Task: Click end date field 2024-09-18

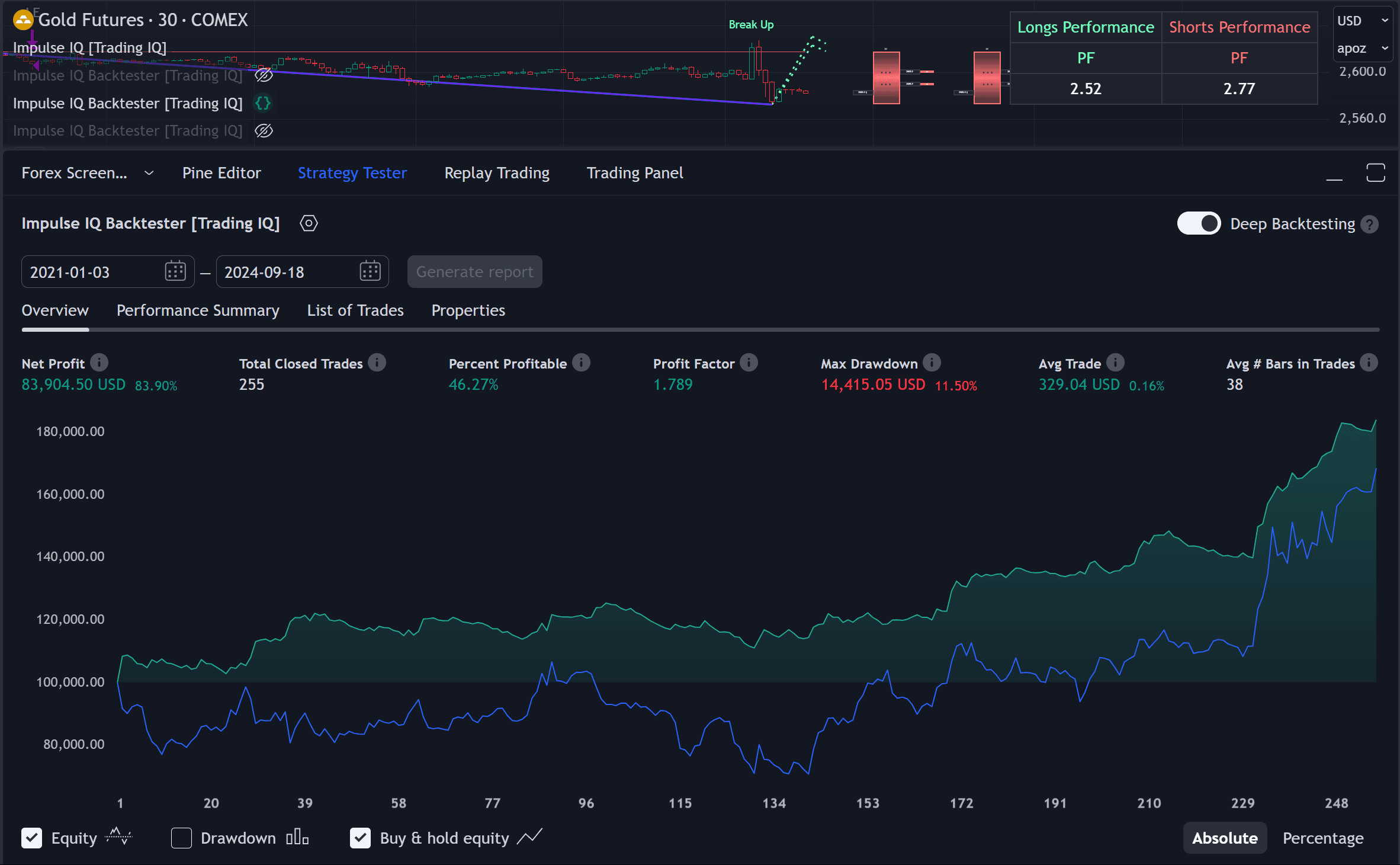Action: coord(302,271)
